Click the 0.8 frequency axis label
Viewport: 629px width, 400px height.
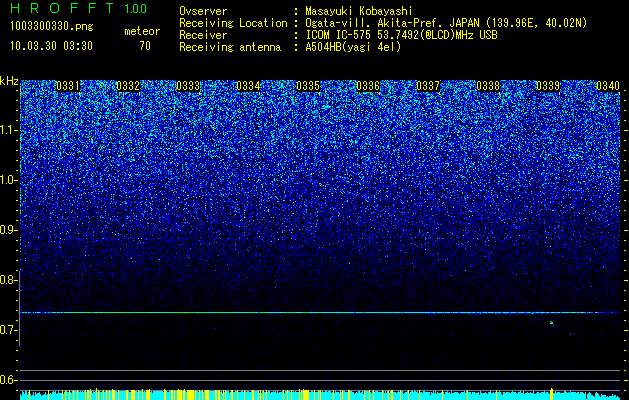pyautogui.click(x=9, y=280)
